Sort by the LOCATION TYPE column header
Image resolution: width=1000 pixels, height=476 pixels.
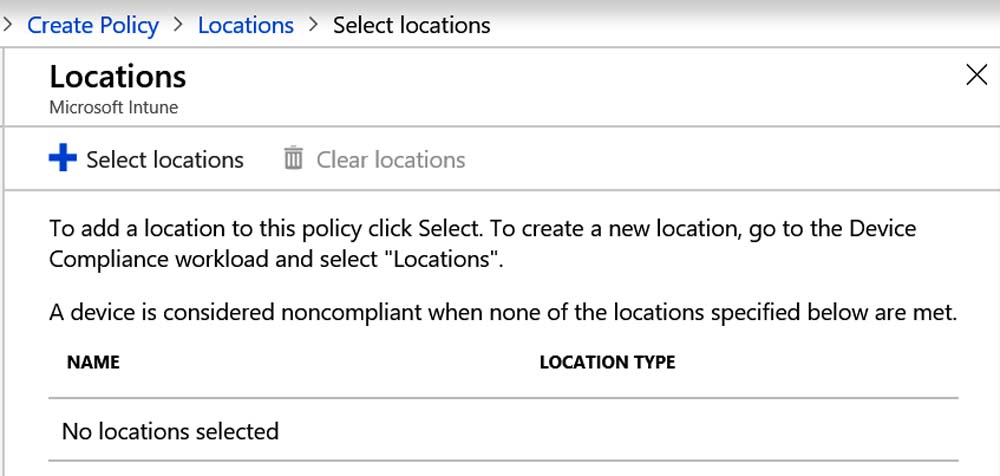pyautogui.click(x=607, y=362)
